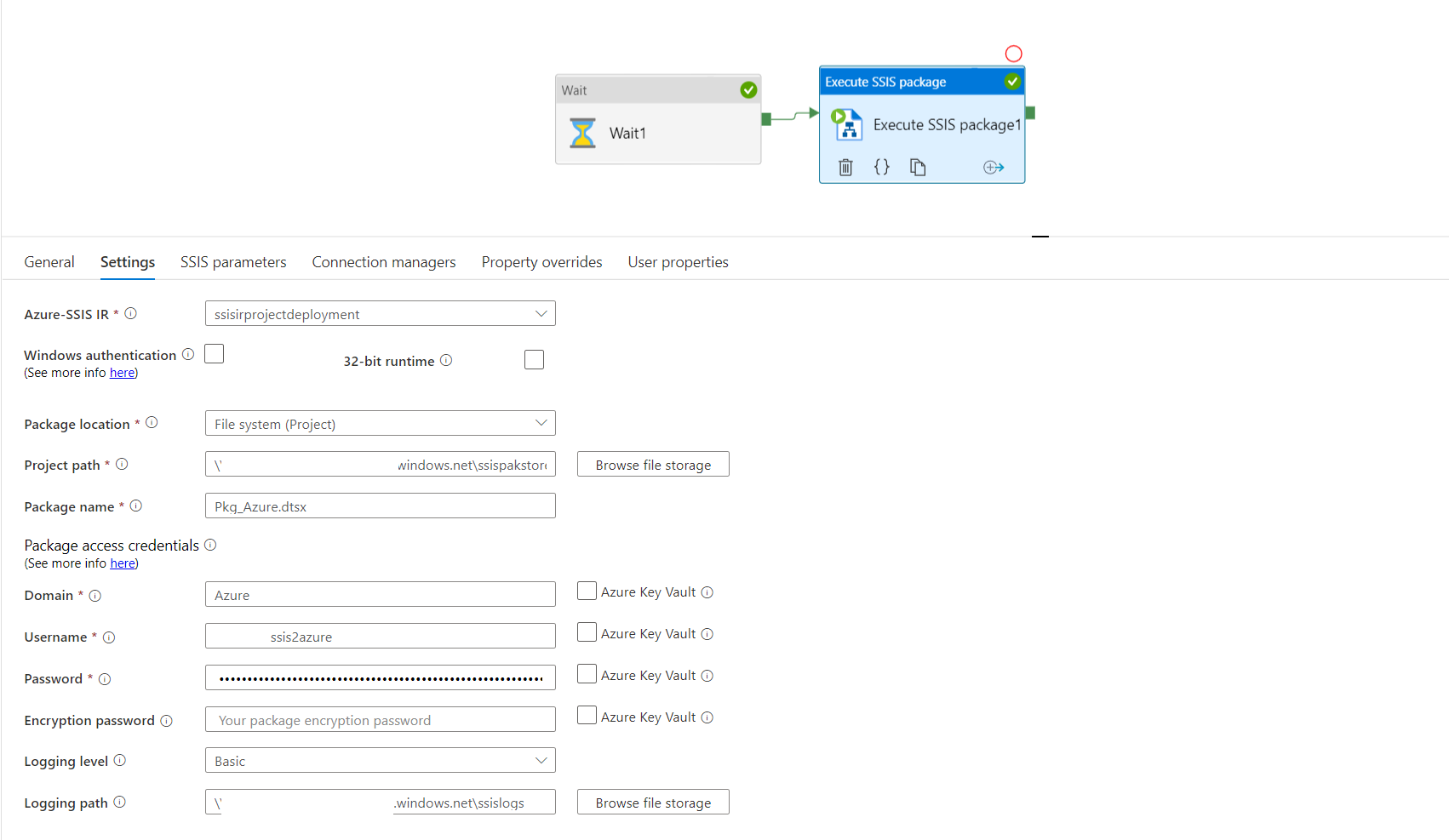The width and height of the screenshot is (1449, 840).
Task: Click info icon next to Package location
Action: tap(152, 422)
